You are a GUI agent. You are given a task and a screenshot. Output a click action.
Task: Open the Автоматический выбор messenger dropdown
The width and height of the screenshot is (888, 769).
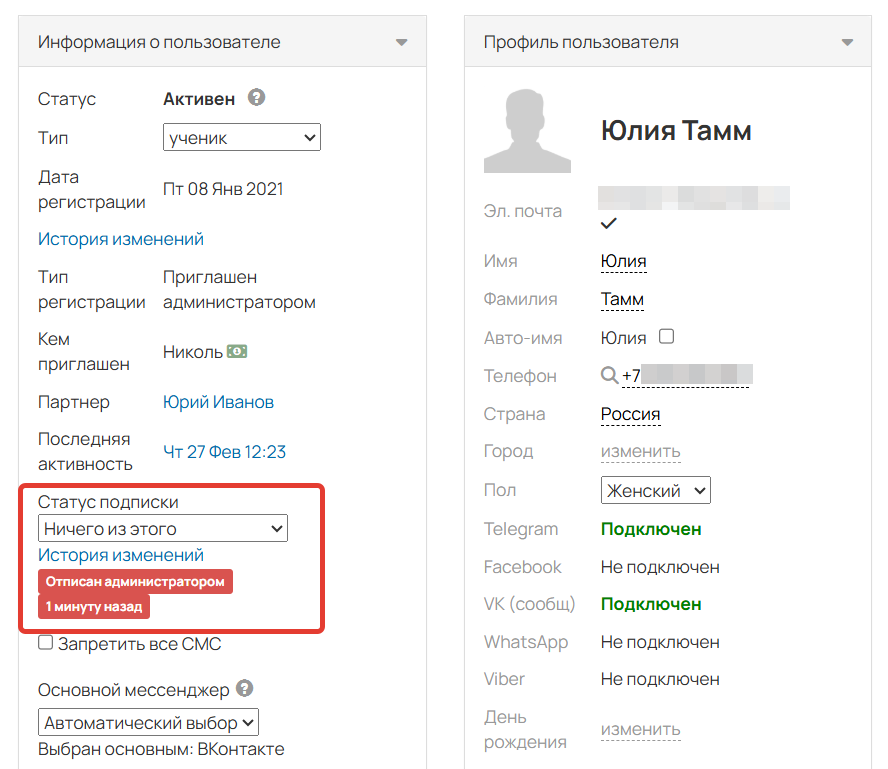[x=149, y=722]
